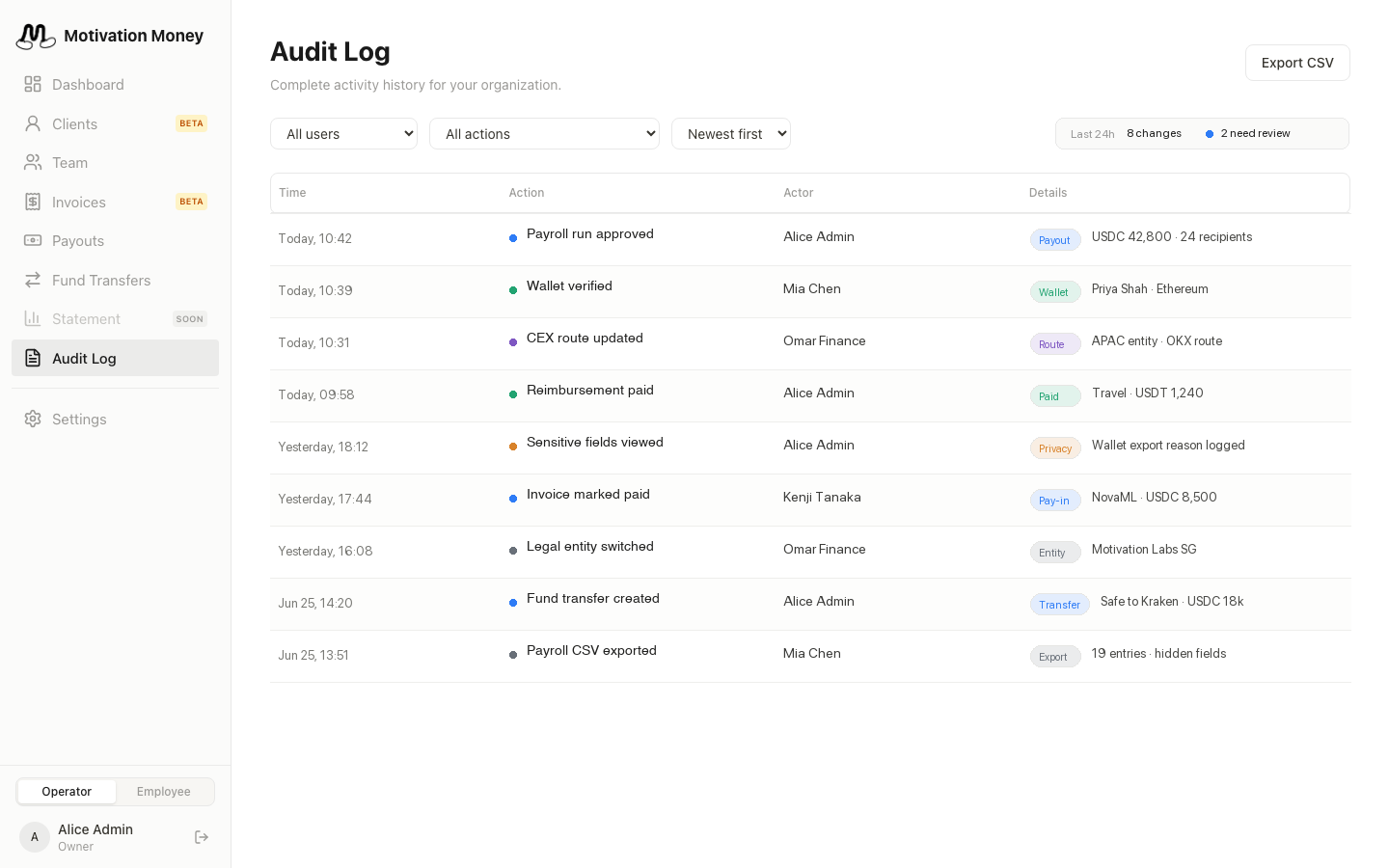The width and height of the screenshot is (1389, 868).
Task: Switch to Operator mode
Action: 67,792
